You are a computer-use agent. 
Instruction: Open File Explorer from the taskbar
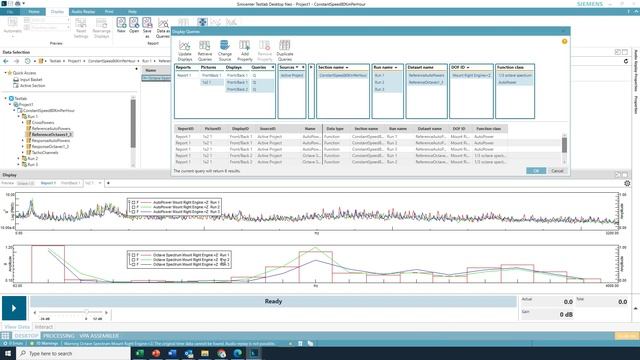205,353
